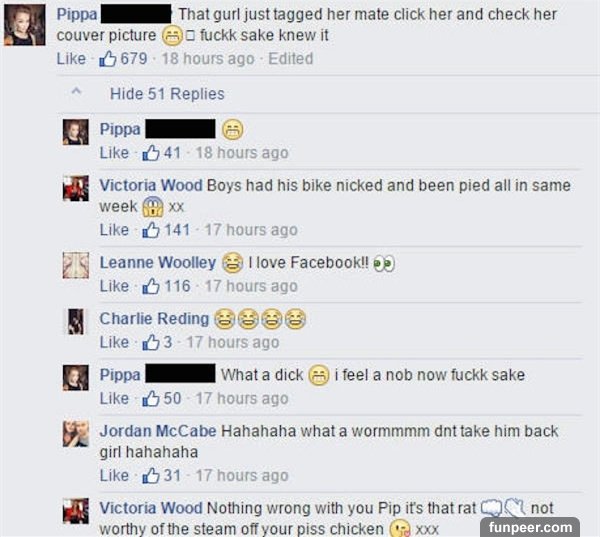This screenshot has width=600, height=537.
Task: Click the thumbs-up icon on Charlie Reding's comment
Action: (151, 342)
